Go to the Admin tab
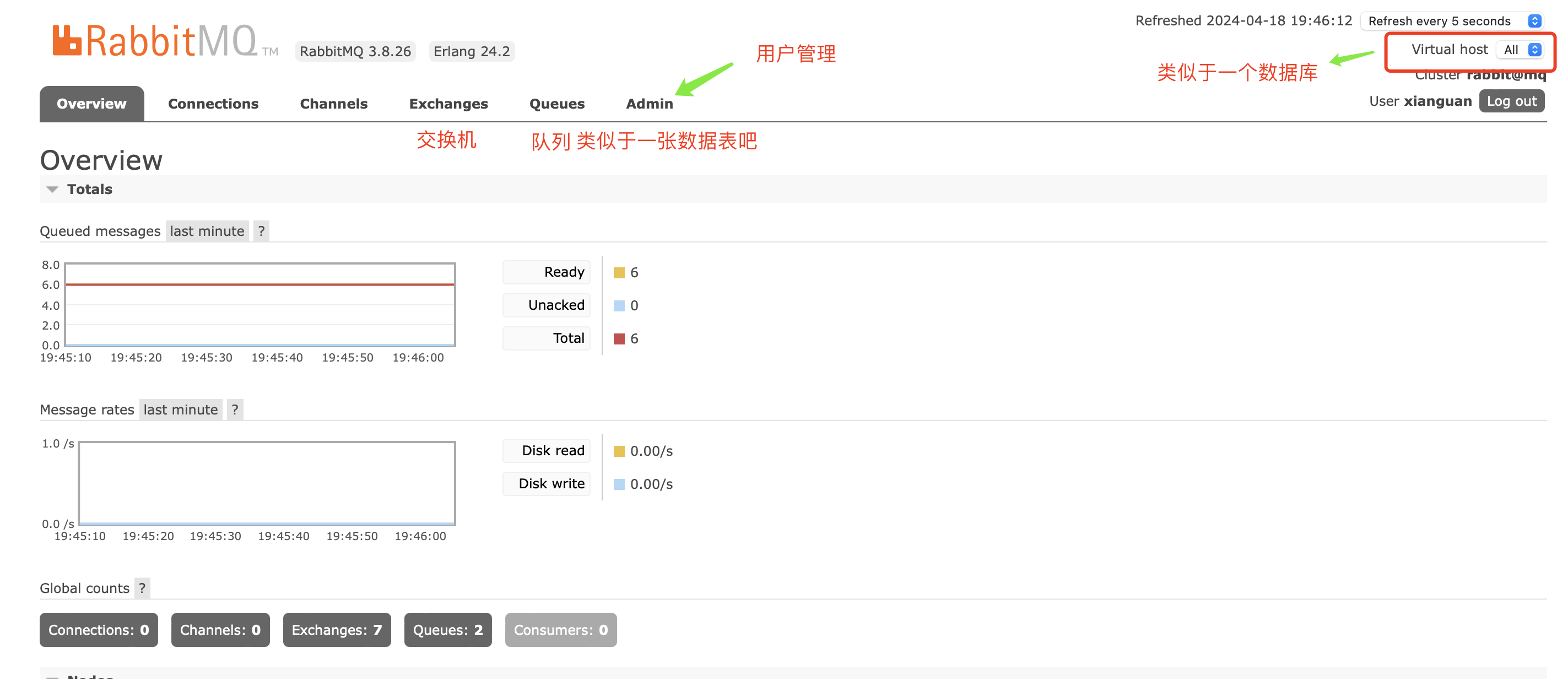This screenshot has height=679, width=1568. [x=649, y=104]
